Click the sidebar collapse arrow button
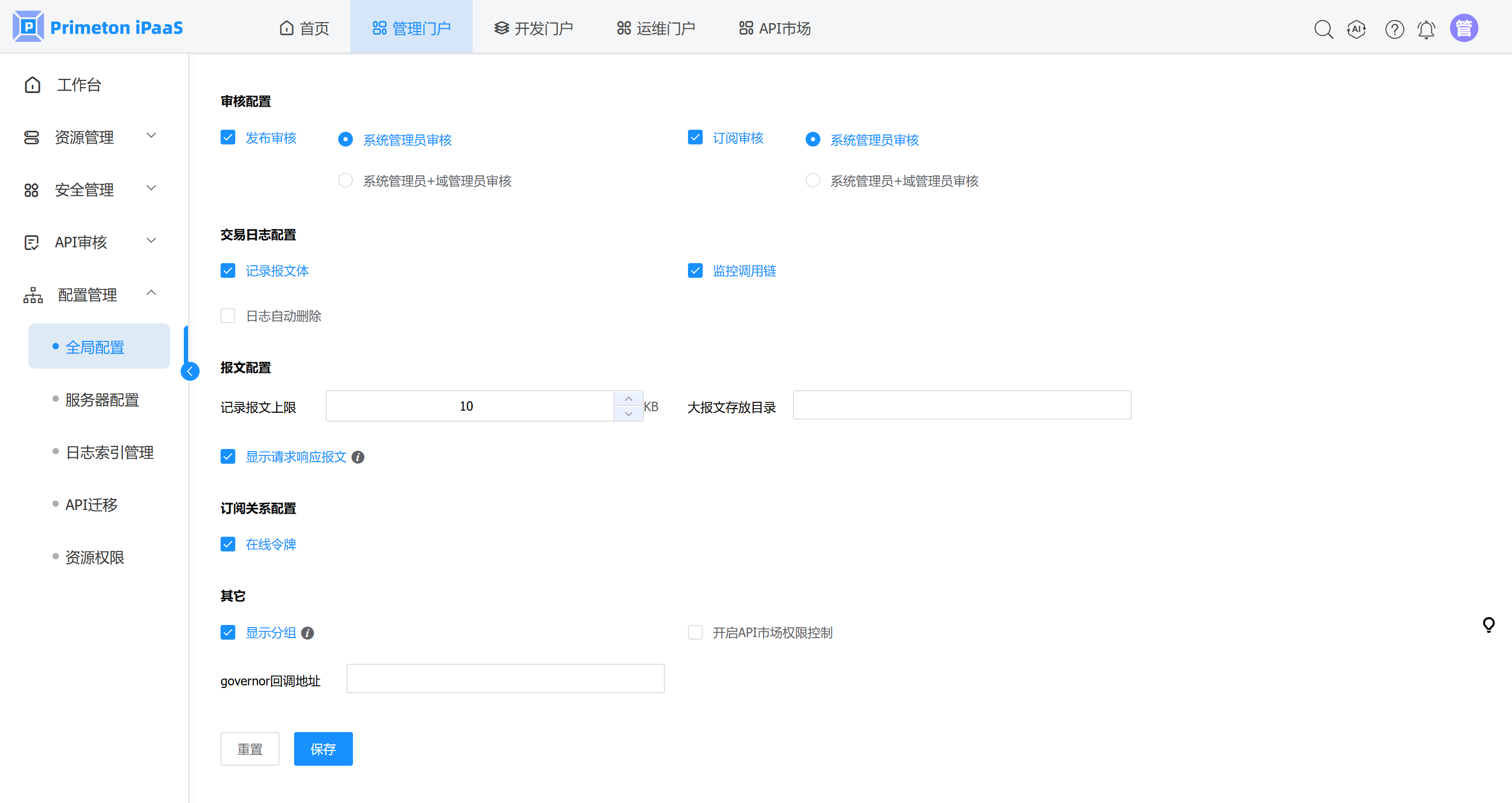 (x=190, y=371)
